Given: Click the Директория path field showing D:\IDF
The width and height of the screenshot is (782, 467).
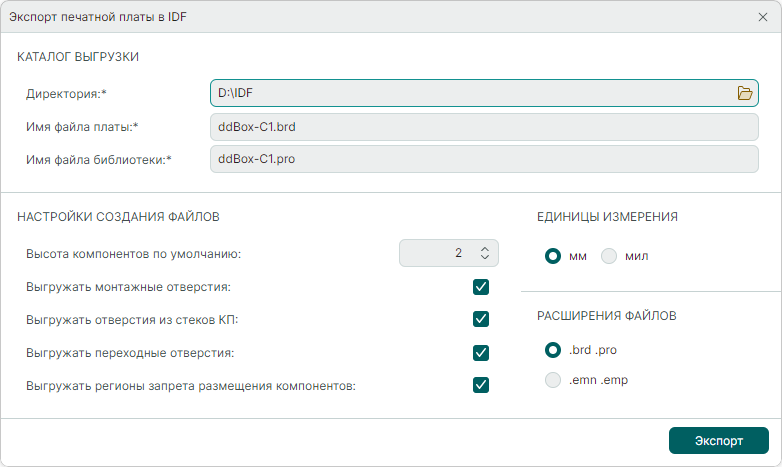Looking at the screenshot, I should click(x=470, y=93).
